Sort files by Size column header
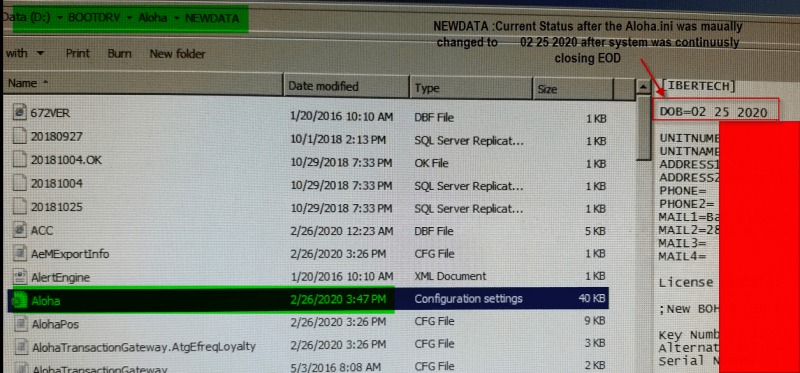 tap(573, 89)
